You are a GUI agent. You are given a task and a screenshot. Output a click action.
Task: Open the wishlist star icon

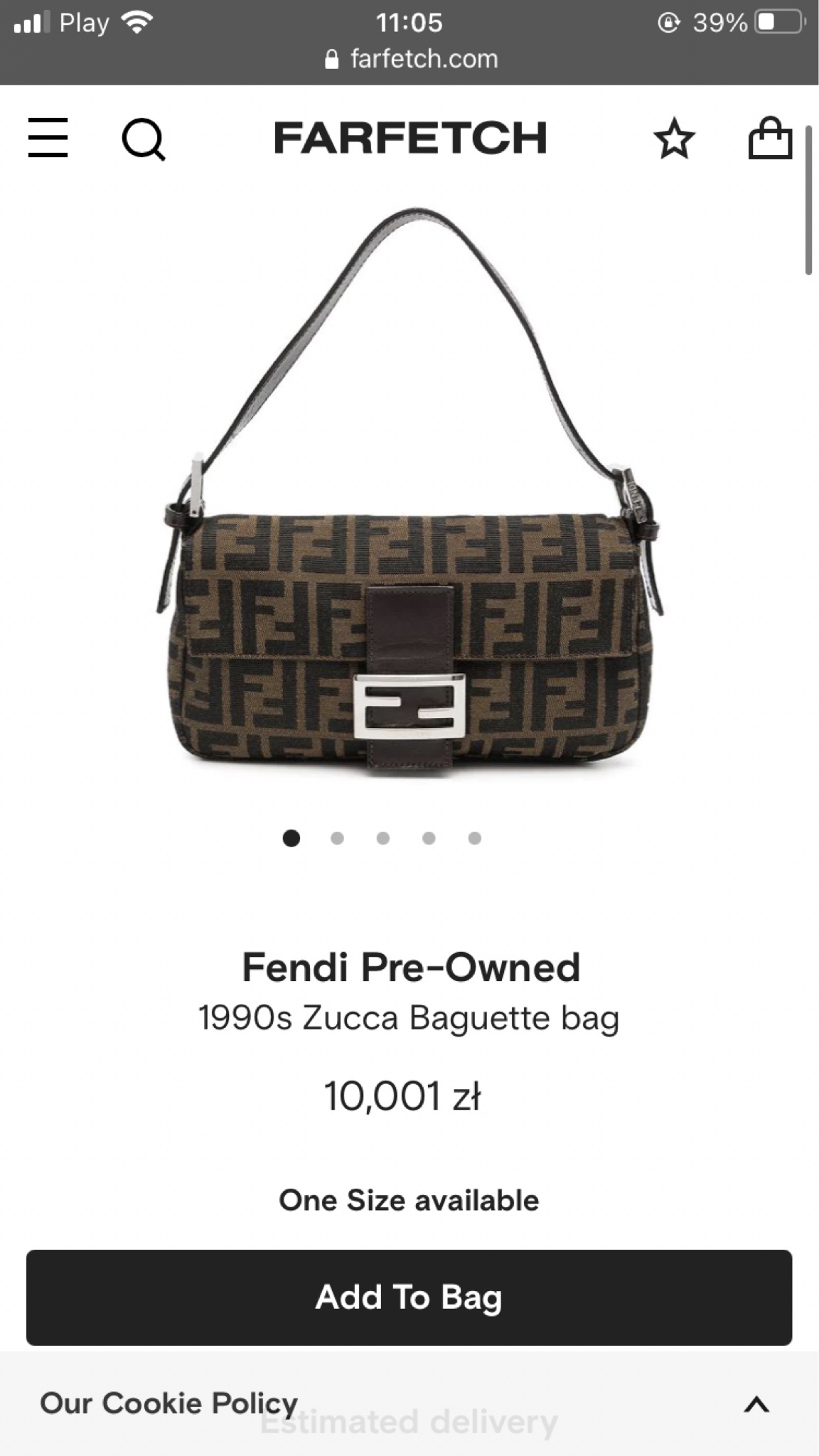coord(673,139)
